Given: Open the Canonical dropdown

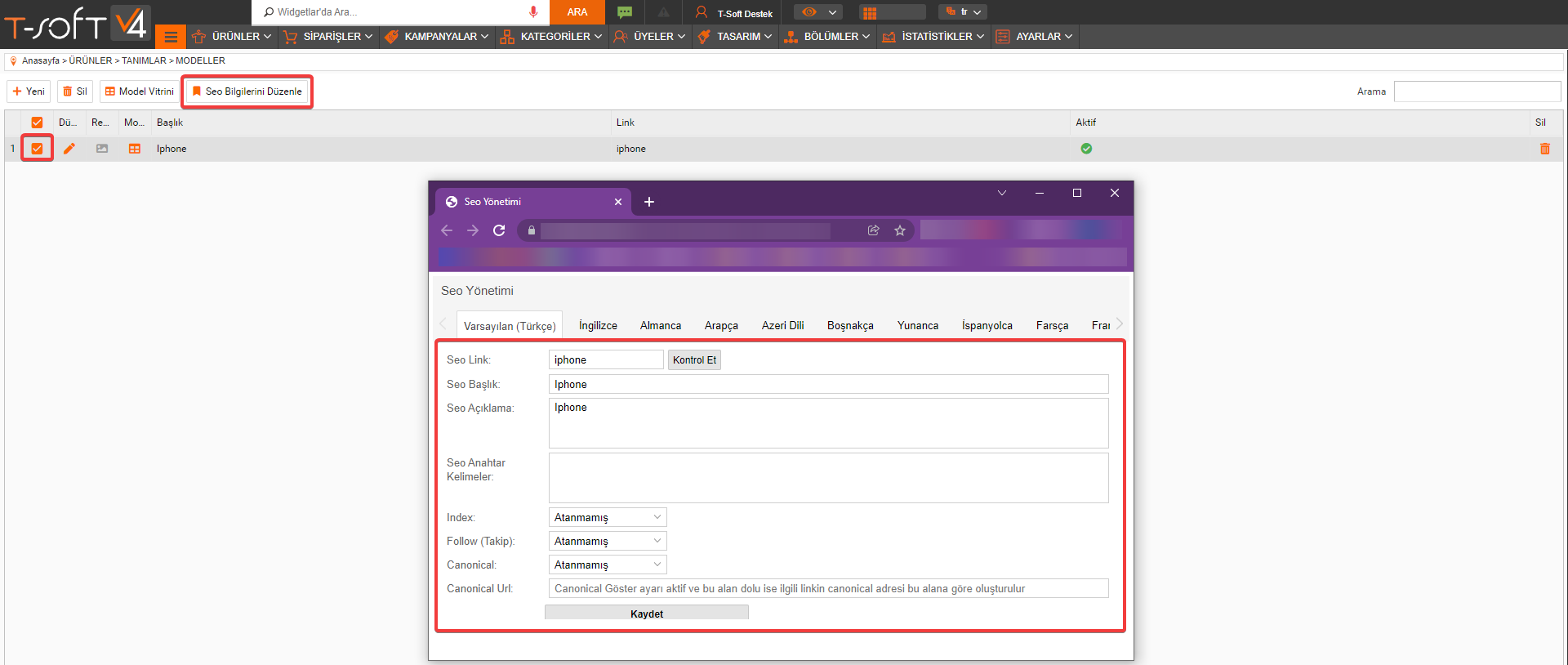Looking at the screenshot, I should 608,565.
